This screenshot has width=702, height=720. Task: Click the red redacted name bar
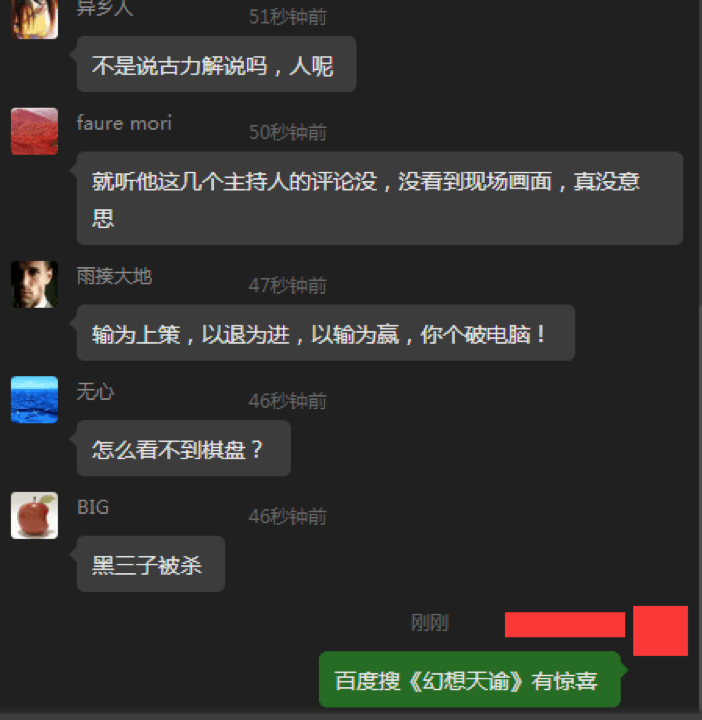pyautogui.click(x=565, y=624)
